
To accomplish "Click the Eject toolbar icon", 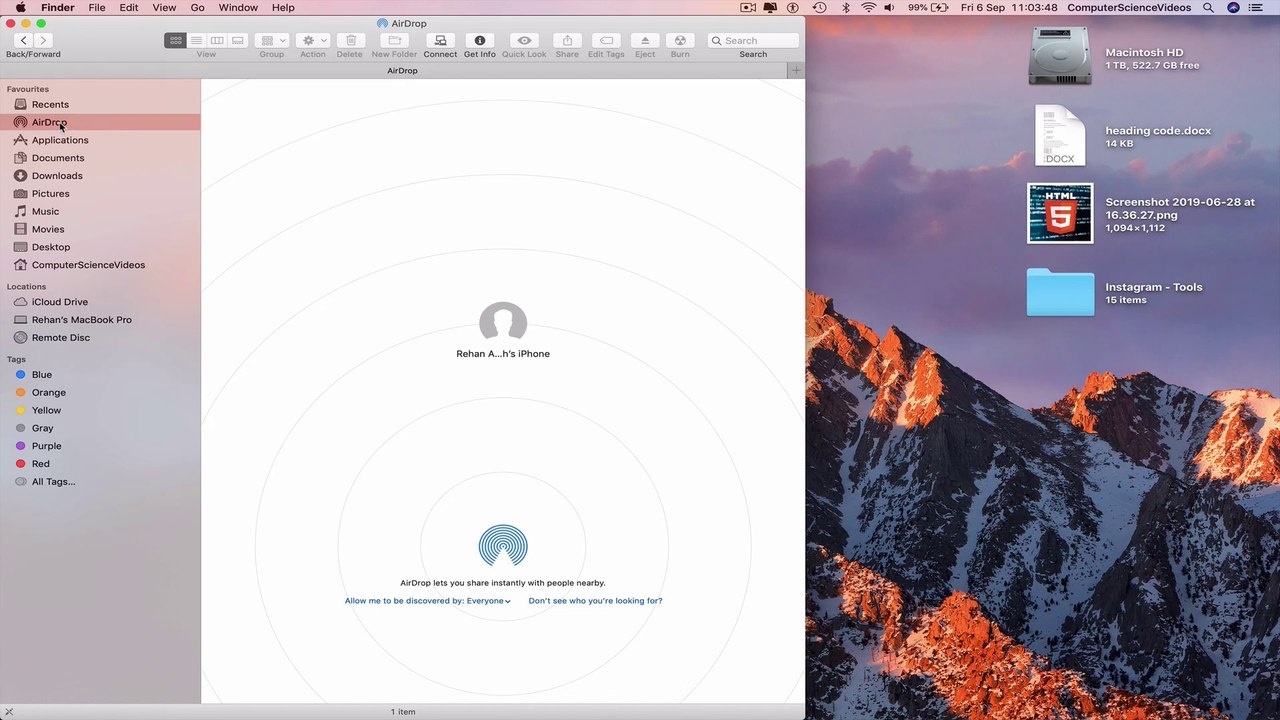I will coord(645,40).
